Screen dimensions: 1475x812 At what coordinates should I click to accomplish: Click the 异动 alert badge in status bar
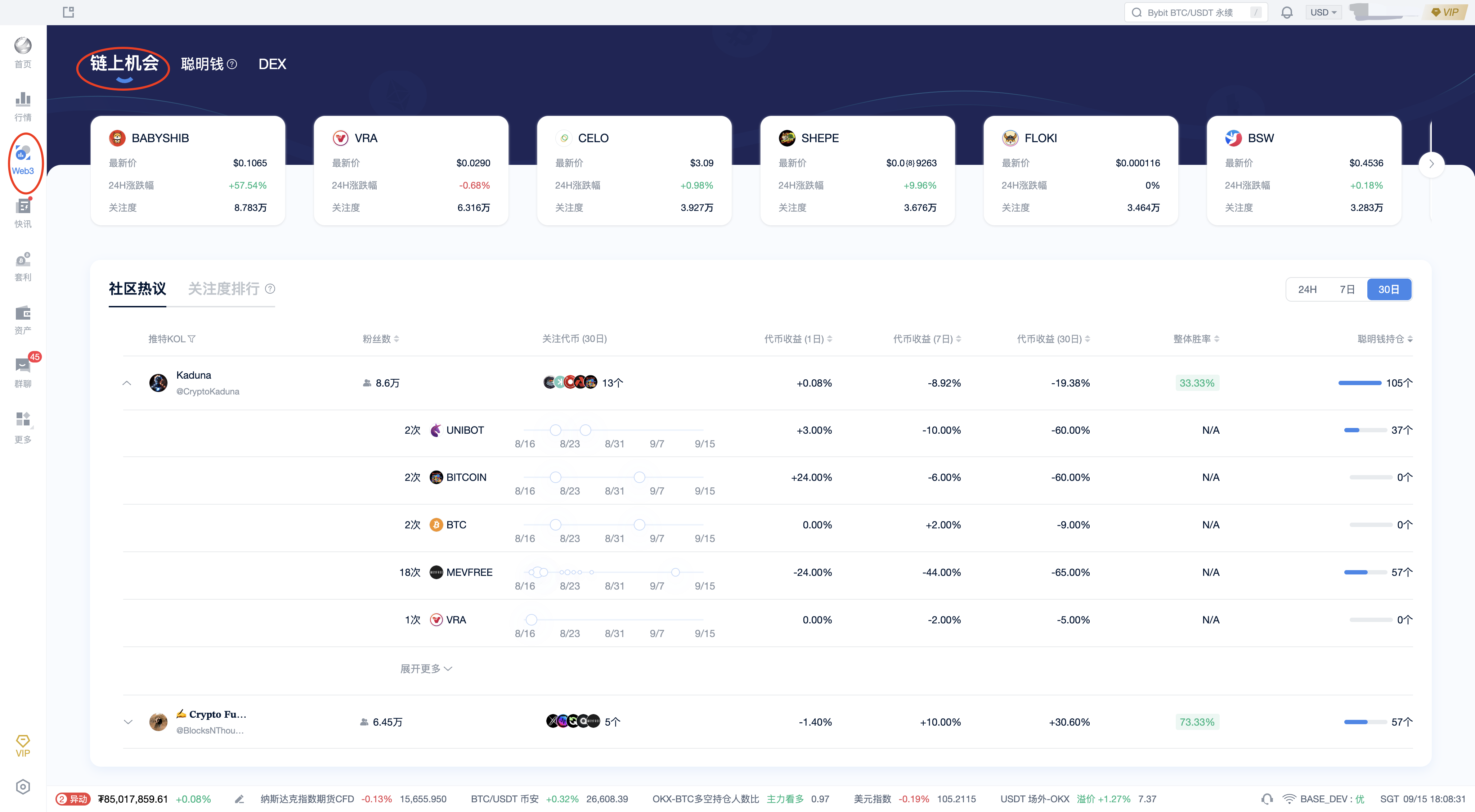tap(73, 799)
